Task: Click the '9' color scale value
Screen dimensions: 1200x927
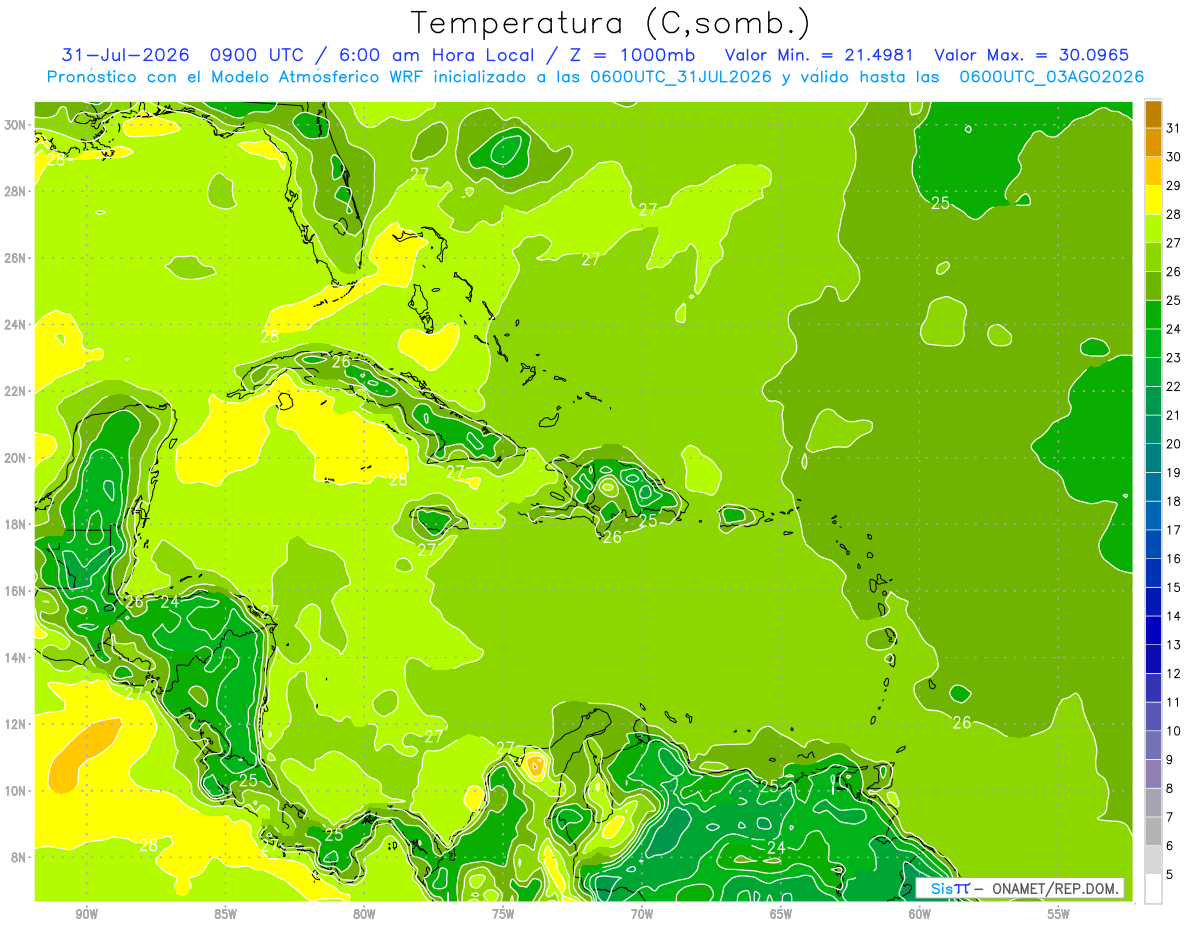Action: pyautogui.click(x=1170, y=760)
